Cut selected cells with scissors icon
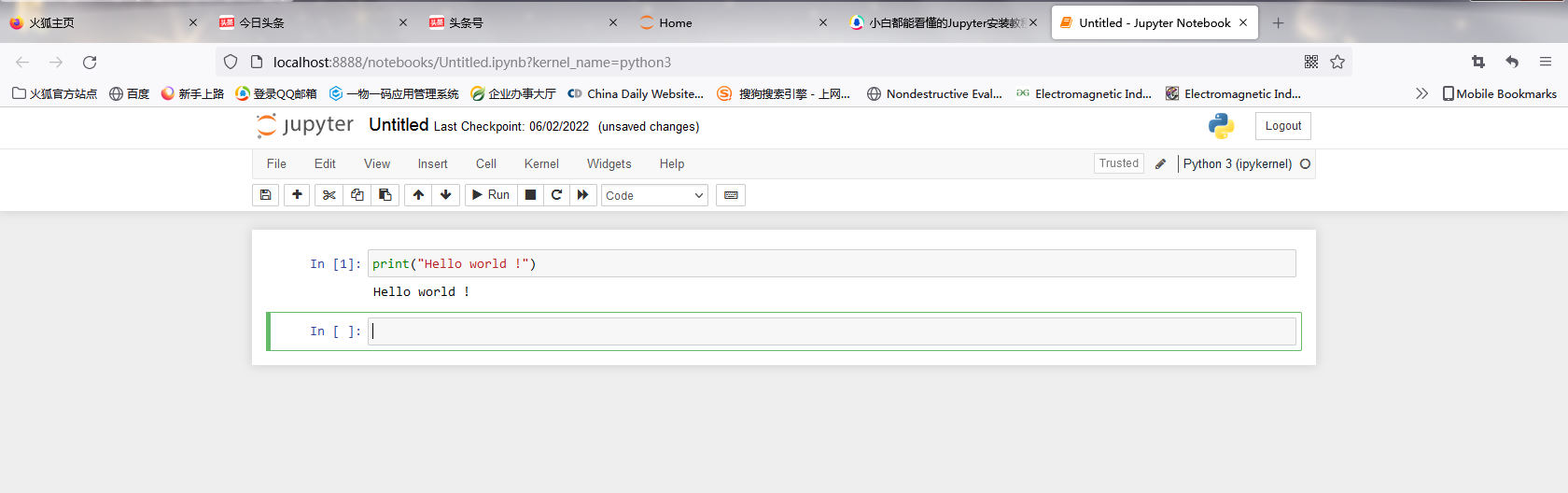Screen dimensions: 1568x493 (x=329, y=195)
